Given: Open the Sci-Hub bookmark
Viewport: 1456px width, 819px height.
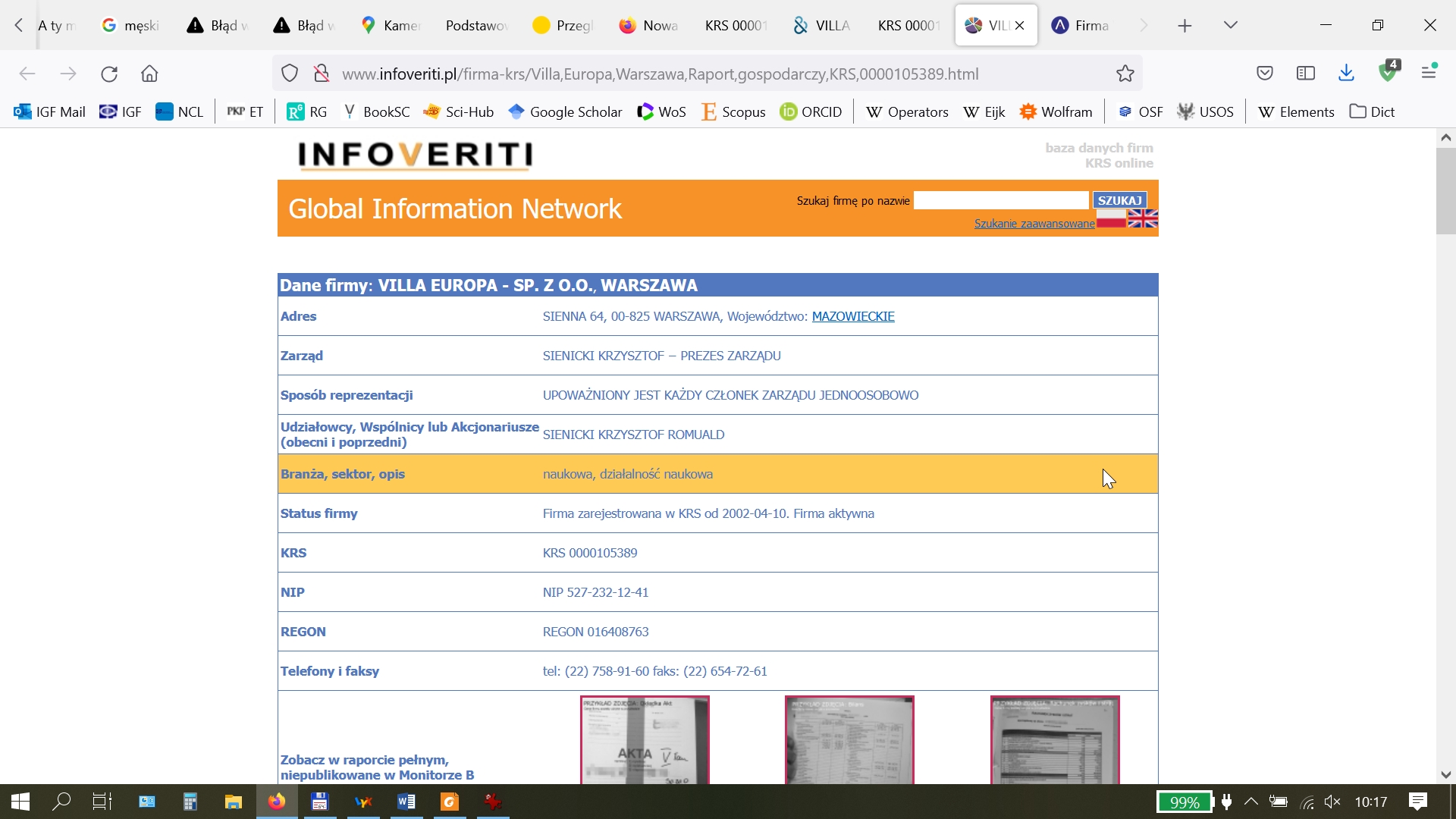Looking at the screenshot, I should [x=458, y=112].
